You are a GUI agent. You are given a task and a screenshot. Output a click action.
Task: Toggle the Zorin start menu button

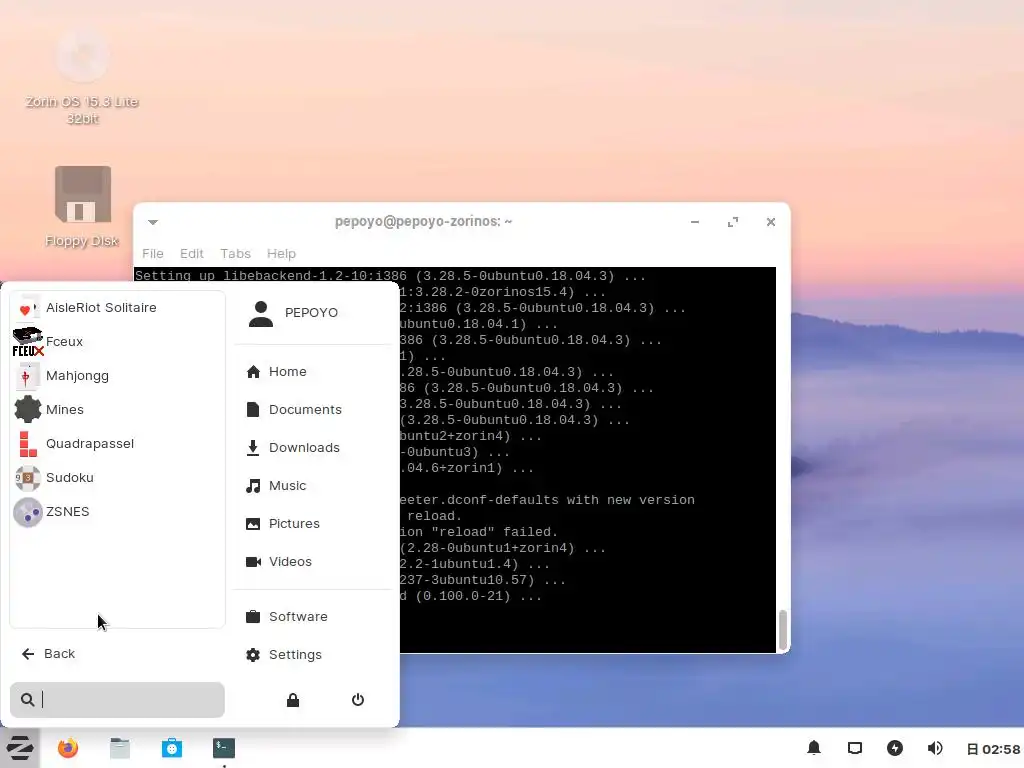click(x=20, y=748)
